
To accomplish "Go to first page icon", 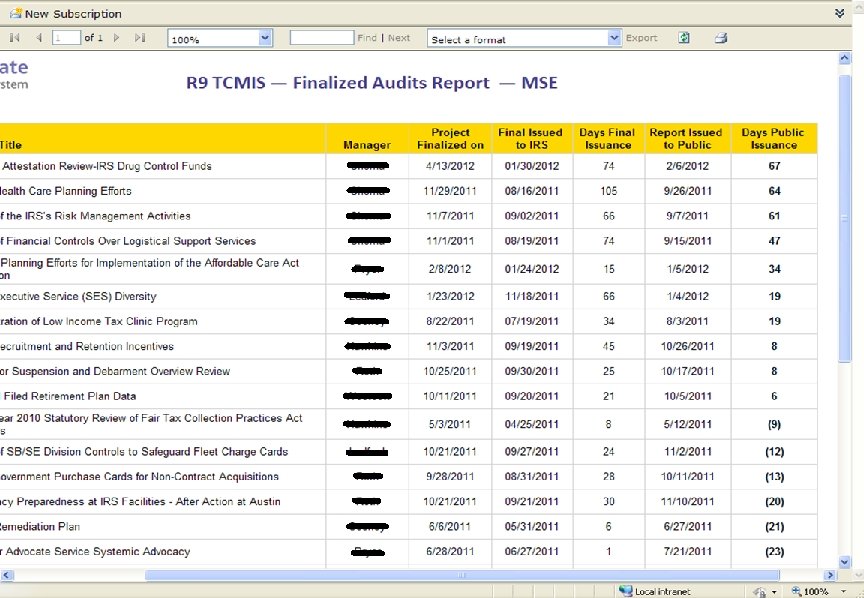I will tap(15, 37).
